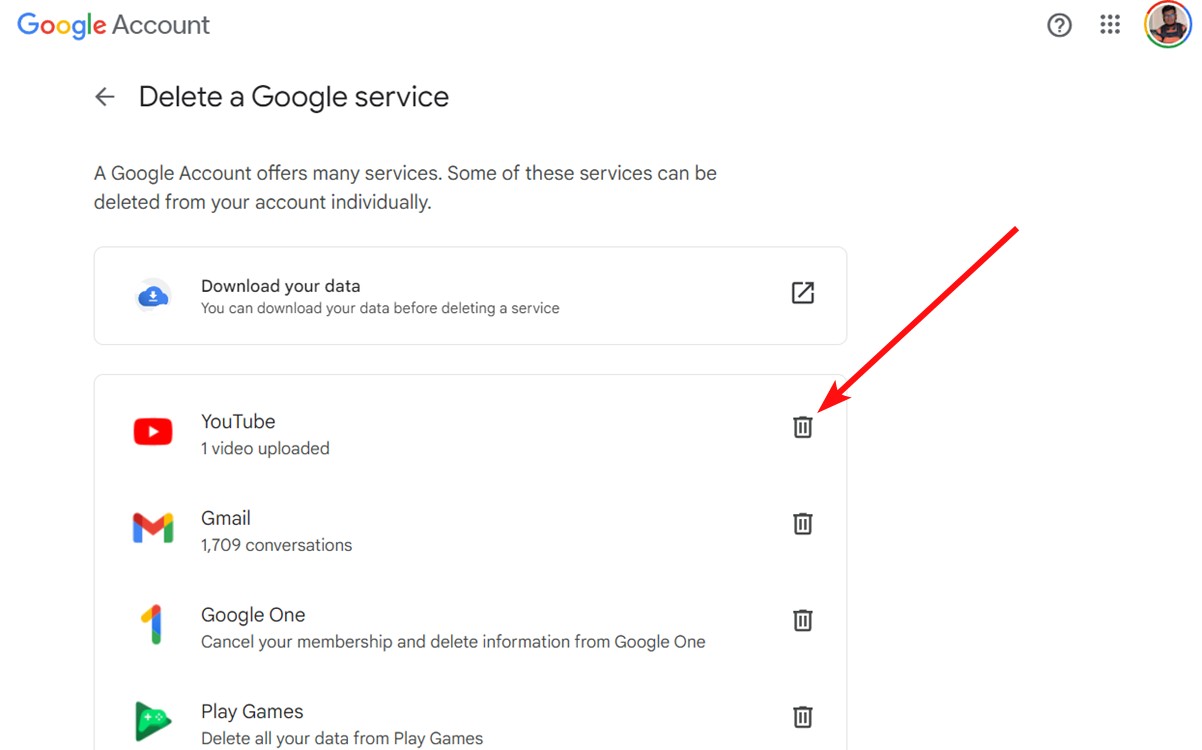Image resolution: width=1202 pixels, height=750 pixels.
Task: Select the YouTube service label
Action: coord(238,422)
